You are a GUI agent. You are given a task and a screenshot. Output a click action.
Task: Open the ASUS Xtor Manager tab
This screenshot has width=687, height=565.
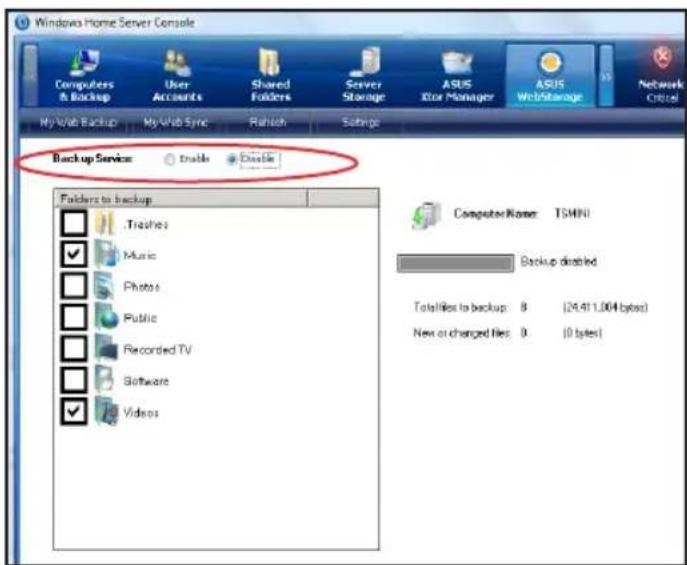(x=457, y=76)
